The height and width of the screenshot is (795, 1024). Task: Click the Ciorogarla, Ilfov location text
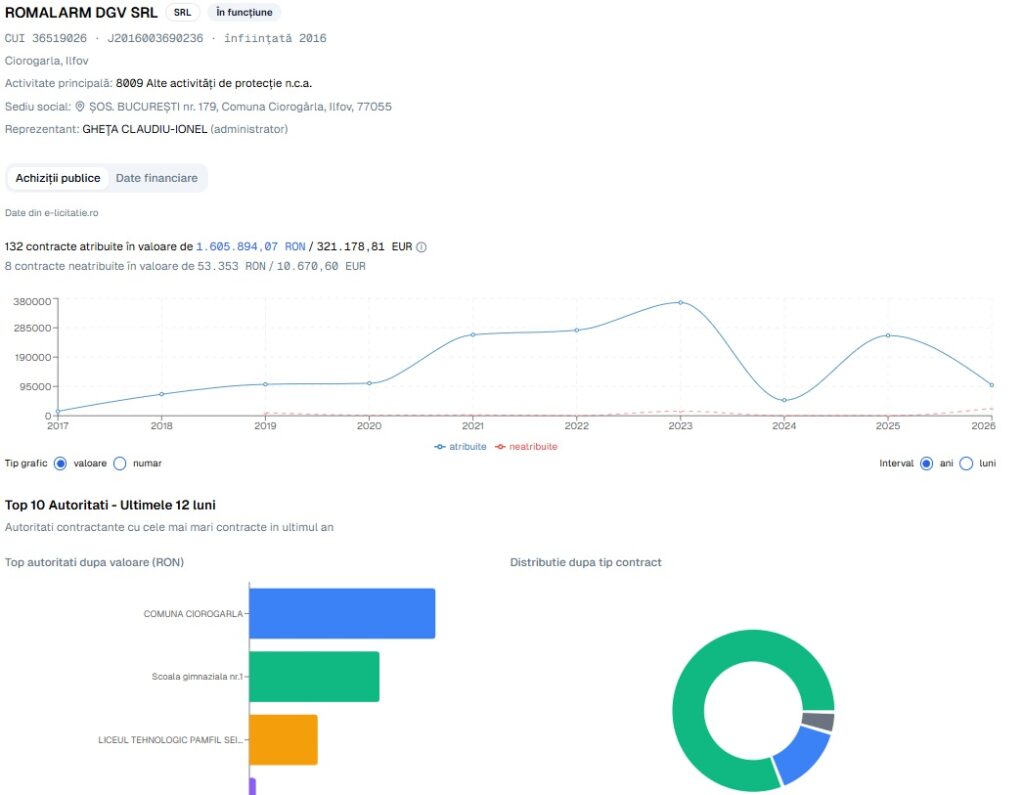click(46, 61)
